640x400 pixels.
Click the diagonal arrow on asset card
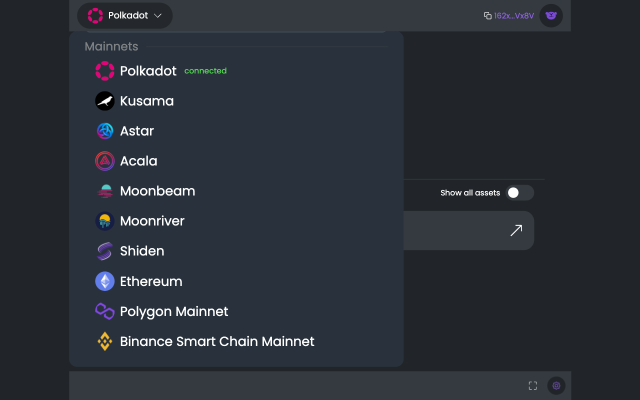pyautogui.click(x=516, y=230)
